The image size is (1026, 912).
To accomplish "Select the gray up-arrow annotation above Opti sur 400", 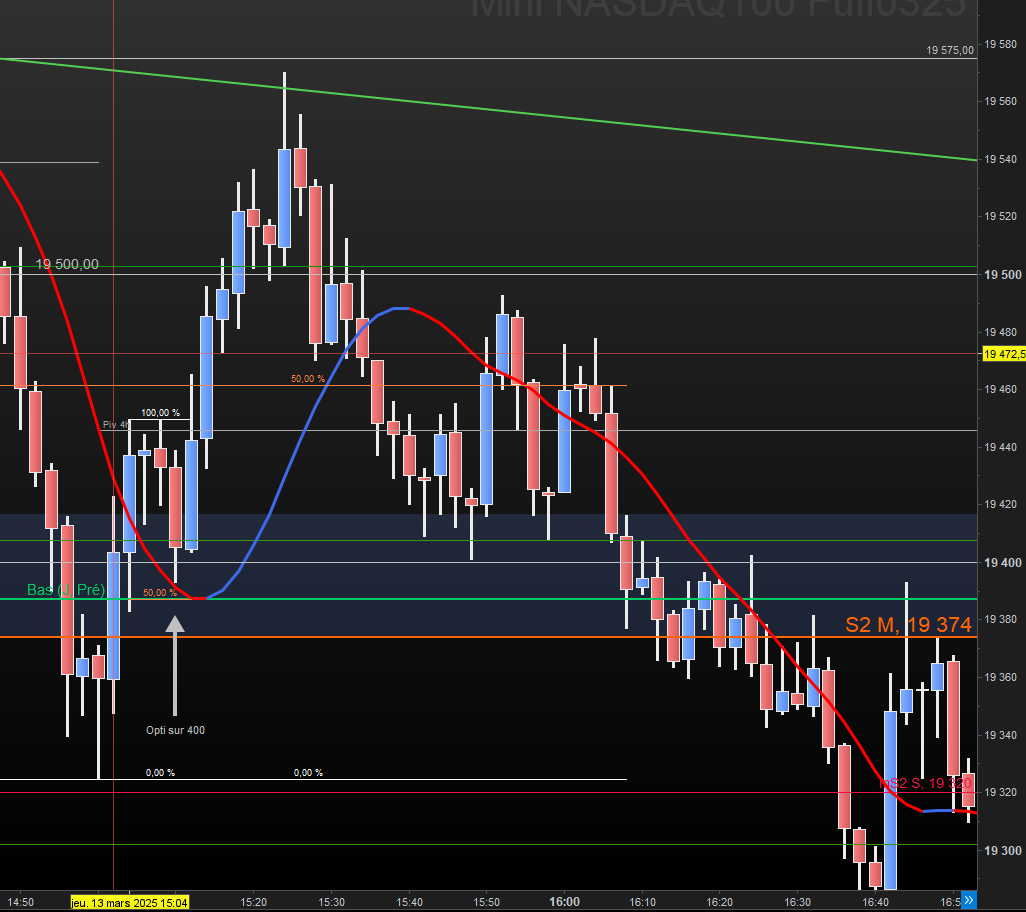I will pos(175,665).
